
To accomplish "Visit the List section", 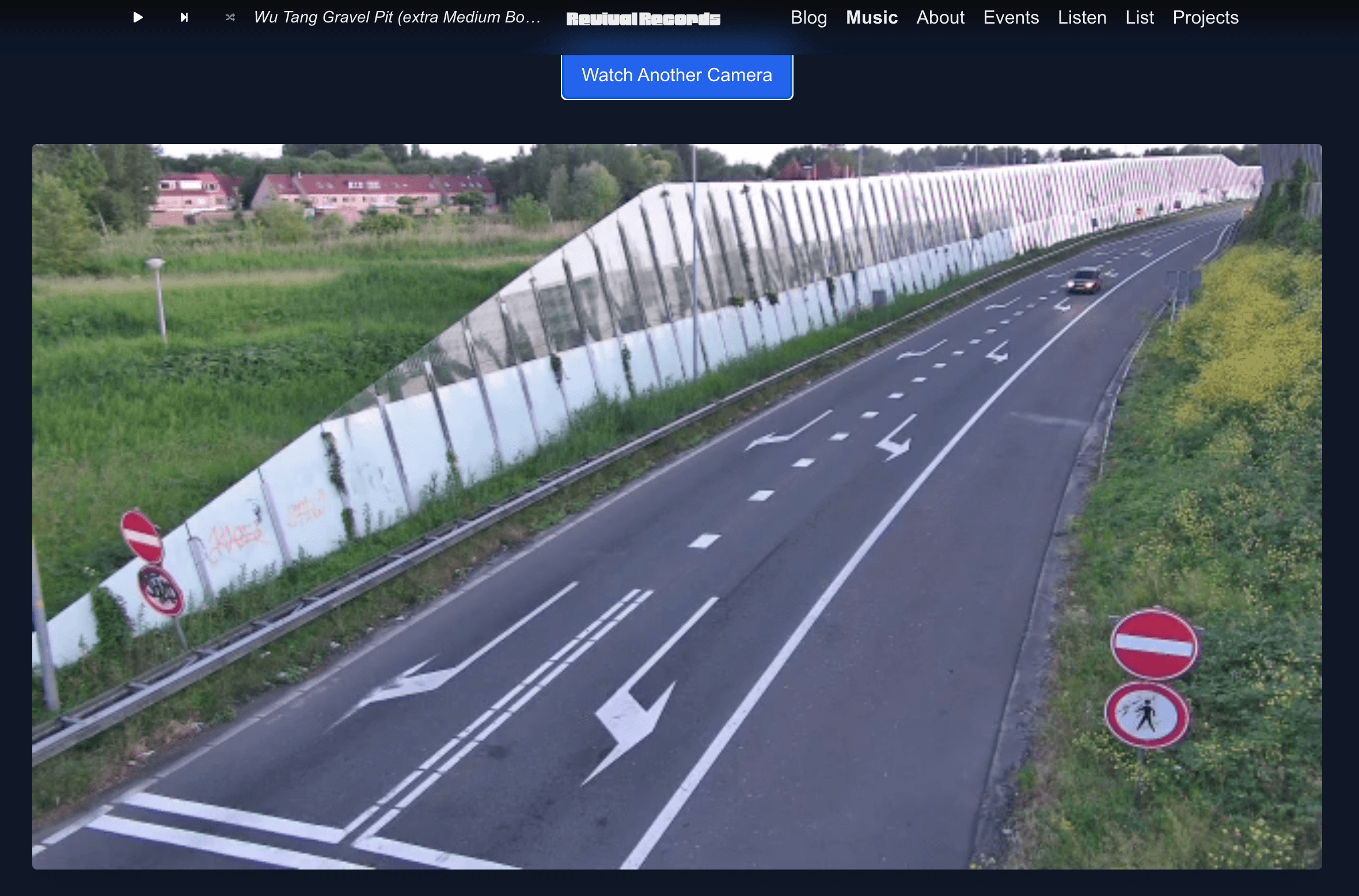I will tap(1139, 17).
